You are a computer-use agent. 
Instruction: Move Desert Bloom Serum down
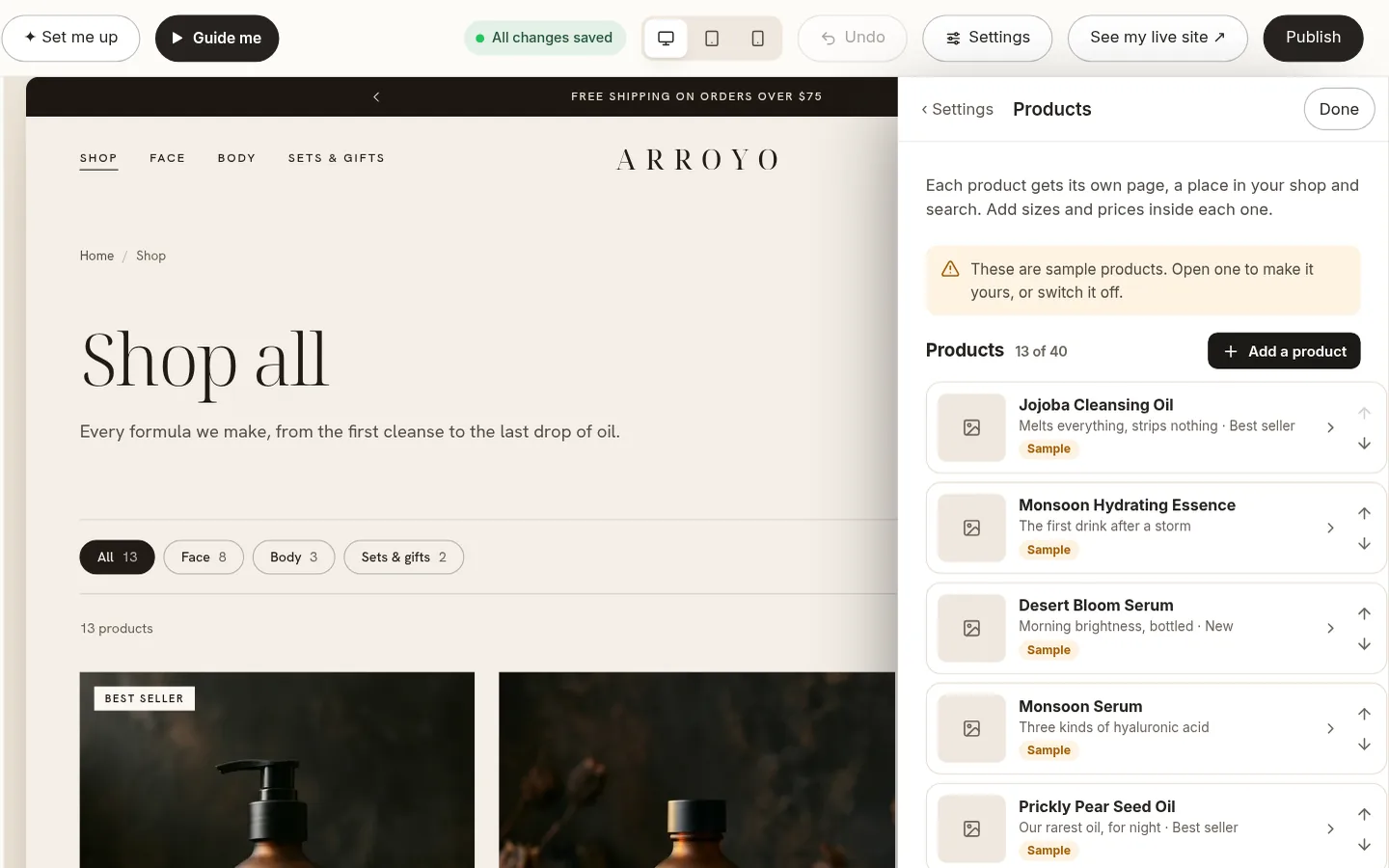pyautogui.click(x=1364, y=644)
